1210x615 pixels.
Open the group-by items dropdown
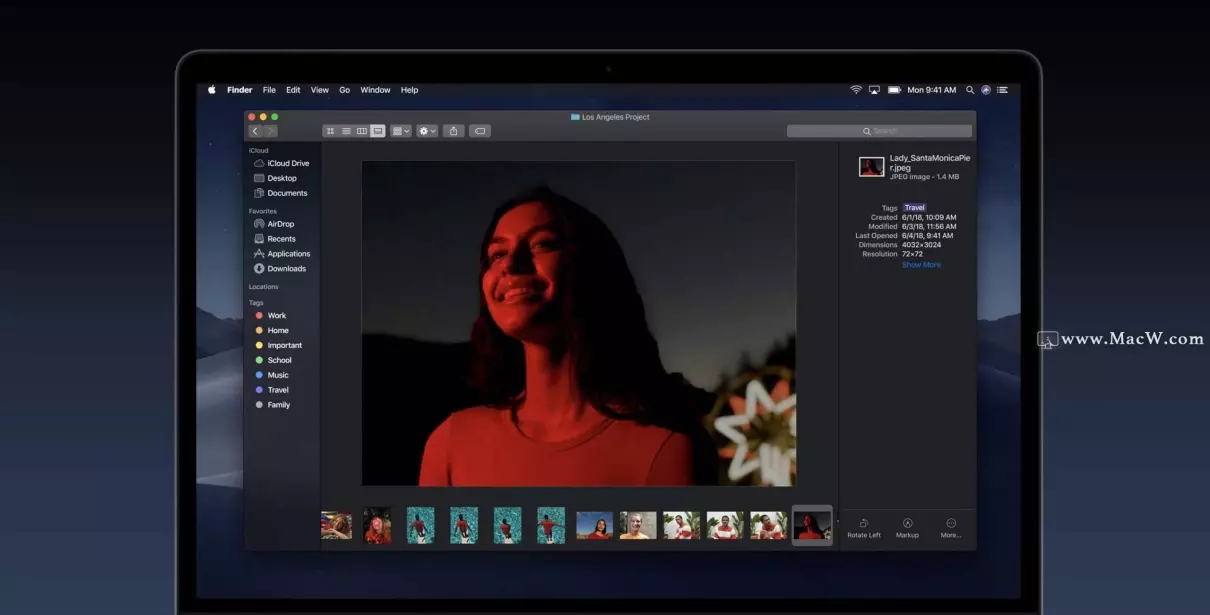[401, 131]
